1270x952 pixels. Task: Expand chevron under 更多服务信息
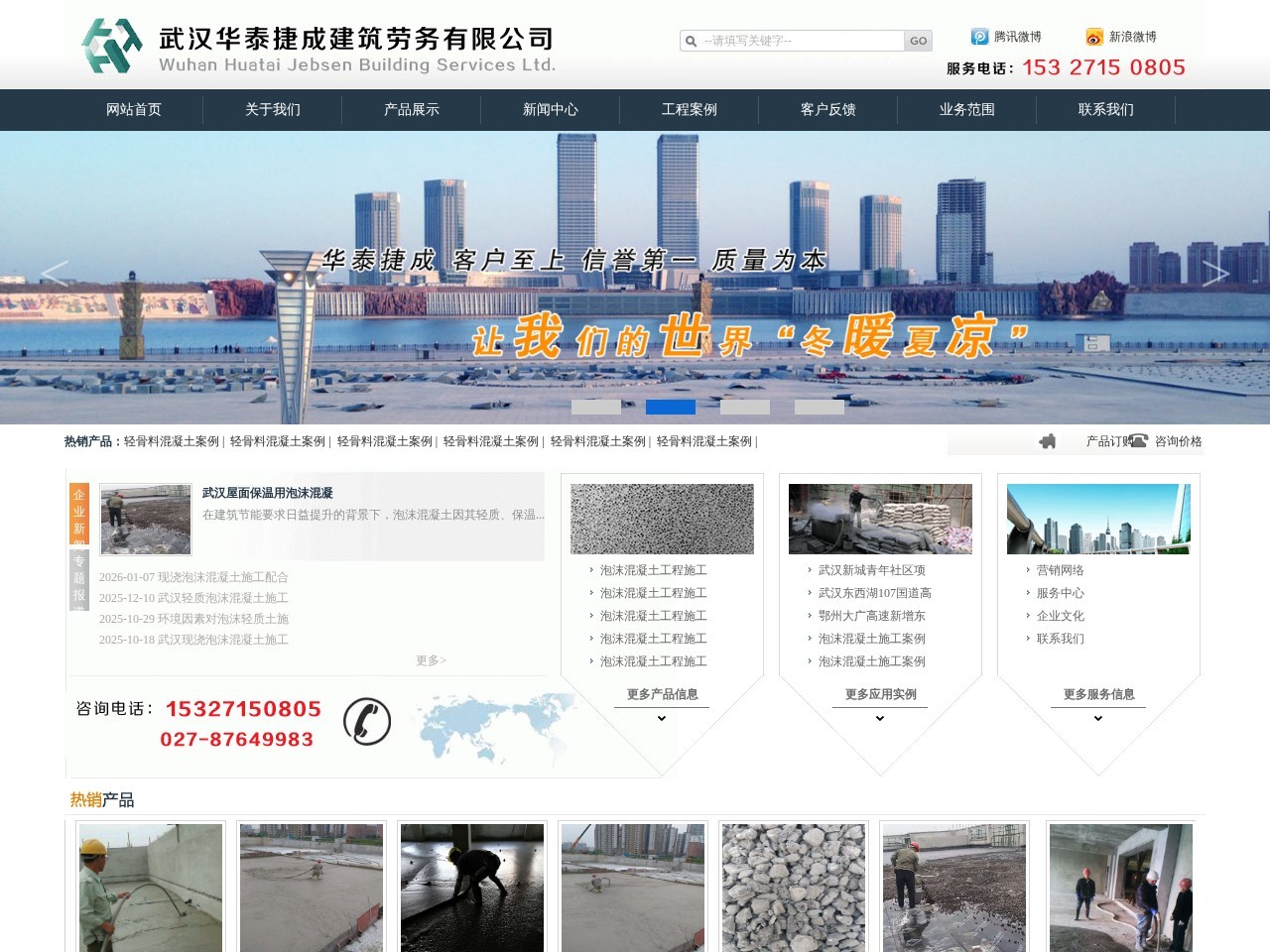(1098, 718)
